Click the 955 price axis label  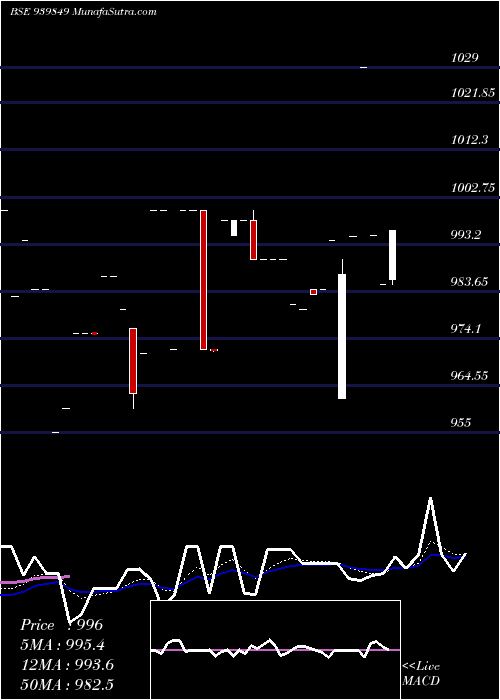(461, 422)
